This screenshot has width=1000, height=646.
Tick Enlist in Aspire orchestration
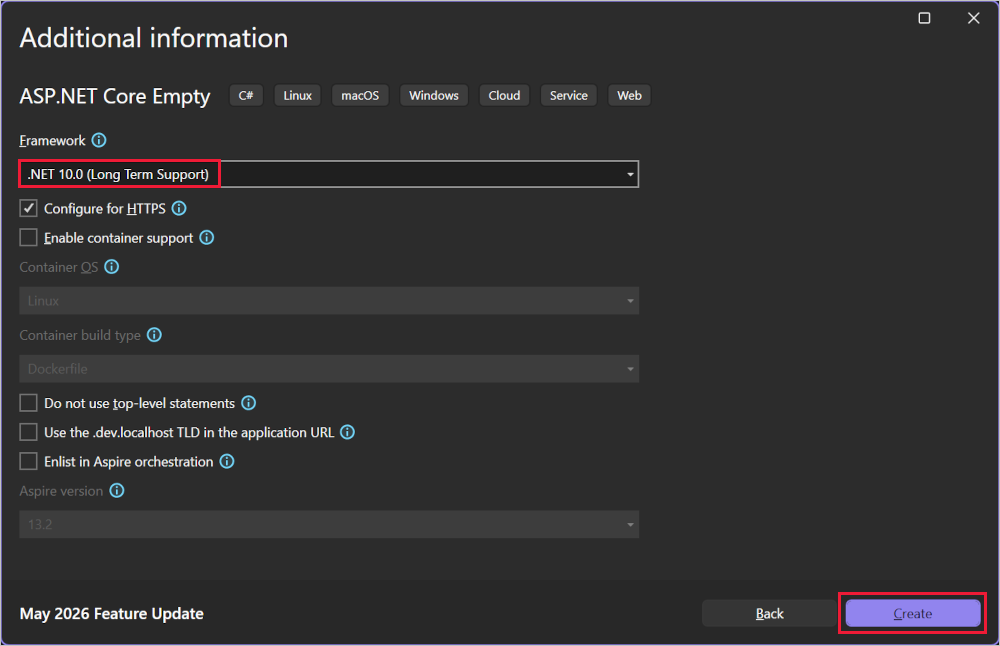pos(28,461)
